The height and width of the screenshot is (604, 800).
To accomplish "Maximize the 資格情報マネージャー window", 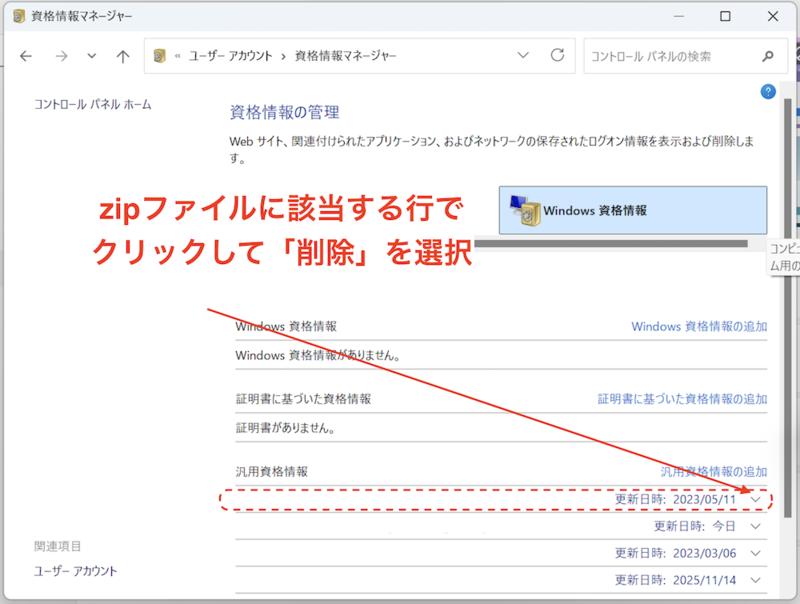I will tap(725, 16).
